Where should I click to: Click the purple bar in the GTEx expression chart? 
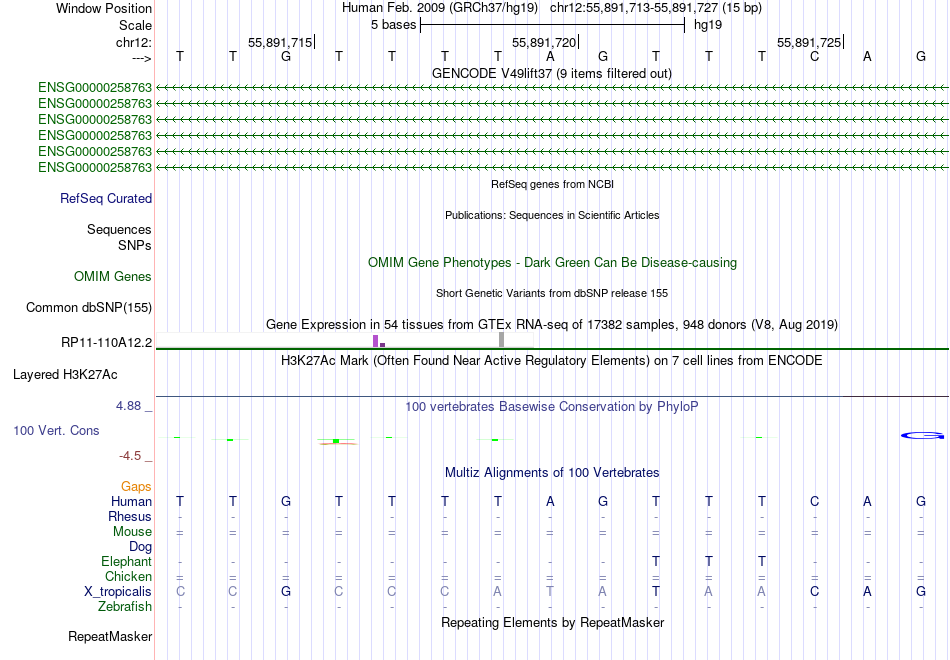[x=376, y=341]
